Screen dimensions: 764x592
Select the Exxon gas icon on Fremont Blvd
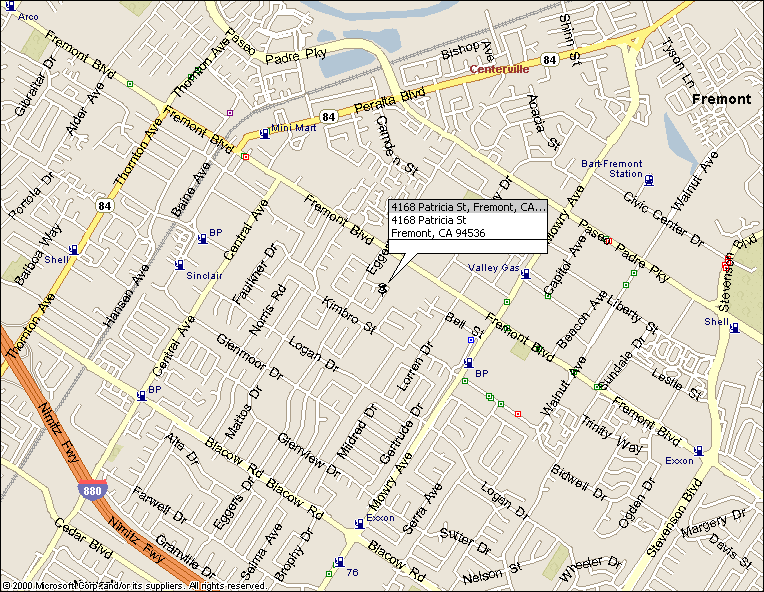coord(698,451)
